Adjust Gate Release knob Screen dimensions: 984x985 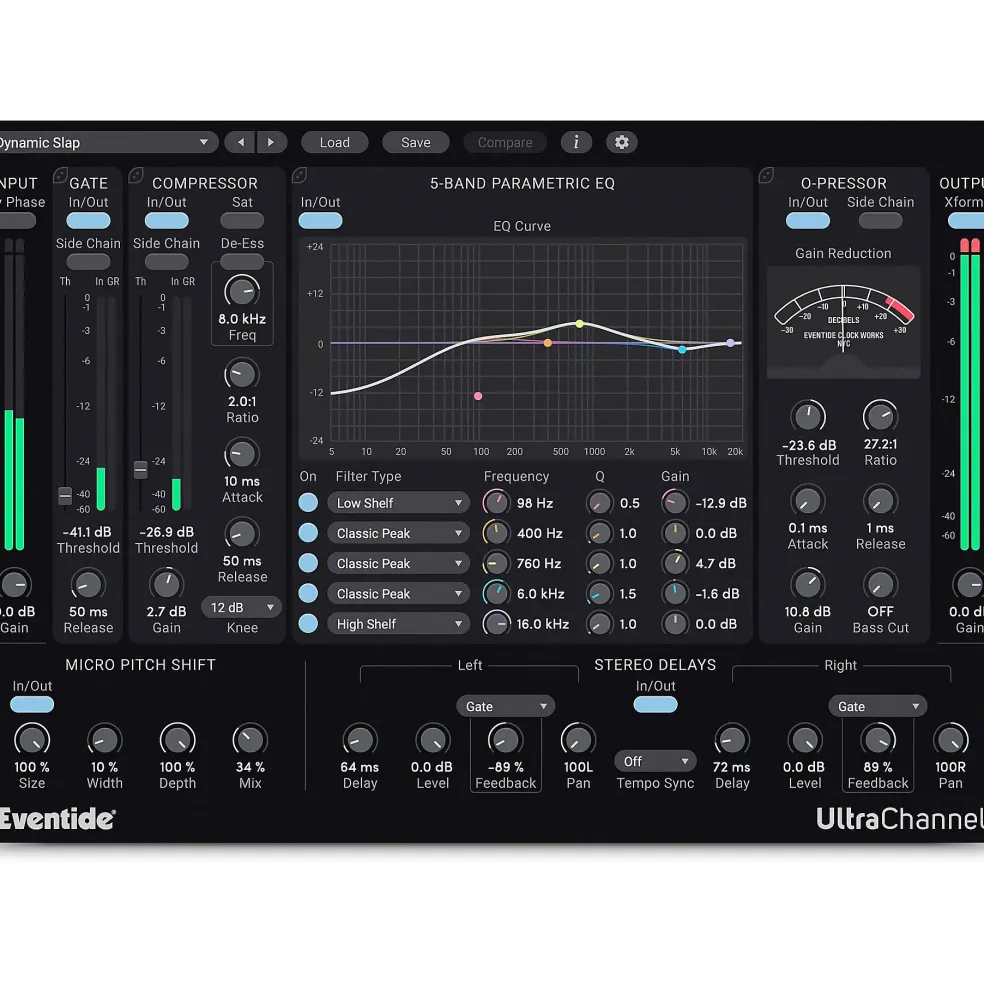coord(88,584)
